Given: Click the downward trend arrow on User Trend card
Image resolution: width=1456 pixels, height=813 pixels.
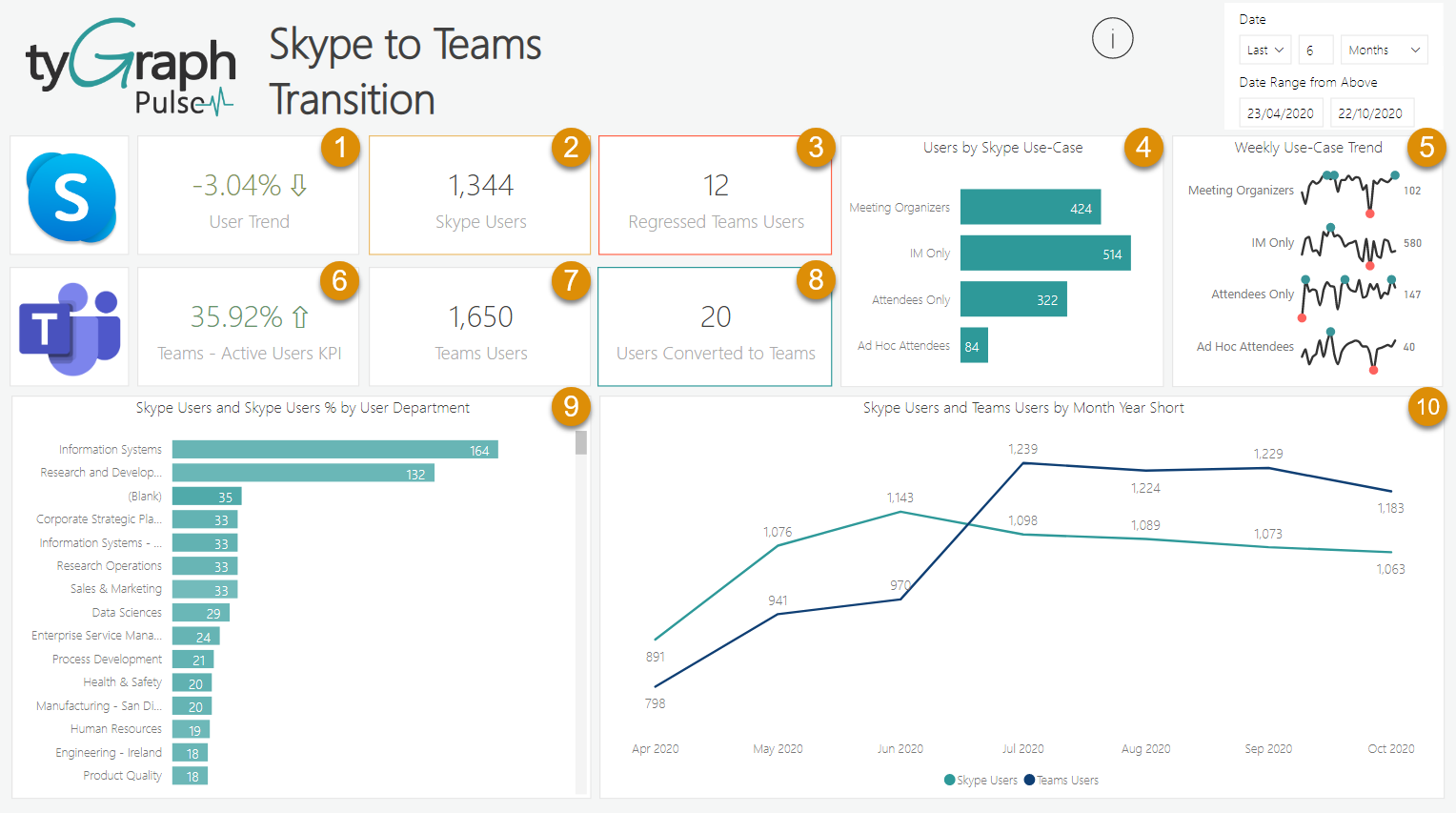Looking at the screenshot, I should (299, 185).
